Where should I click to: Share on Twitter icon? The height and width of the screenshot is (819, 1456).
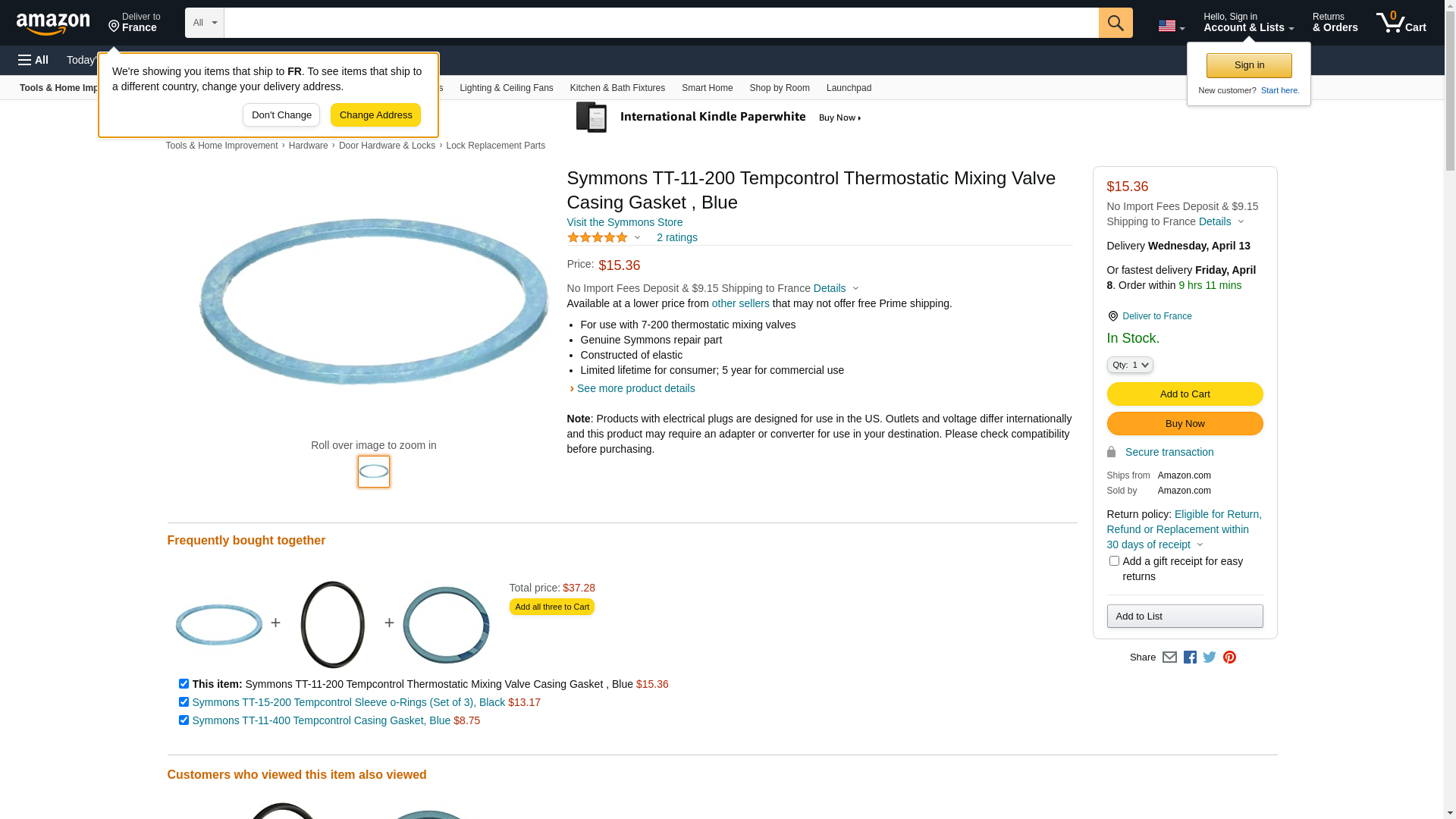point(1210,657)
